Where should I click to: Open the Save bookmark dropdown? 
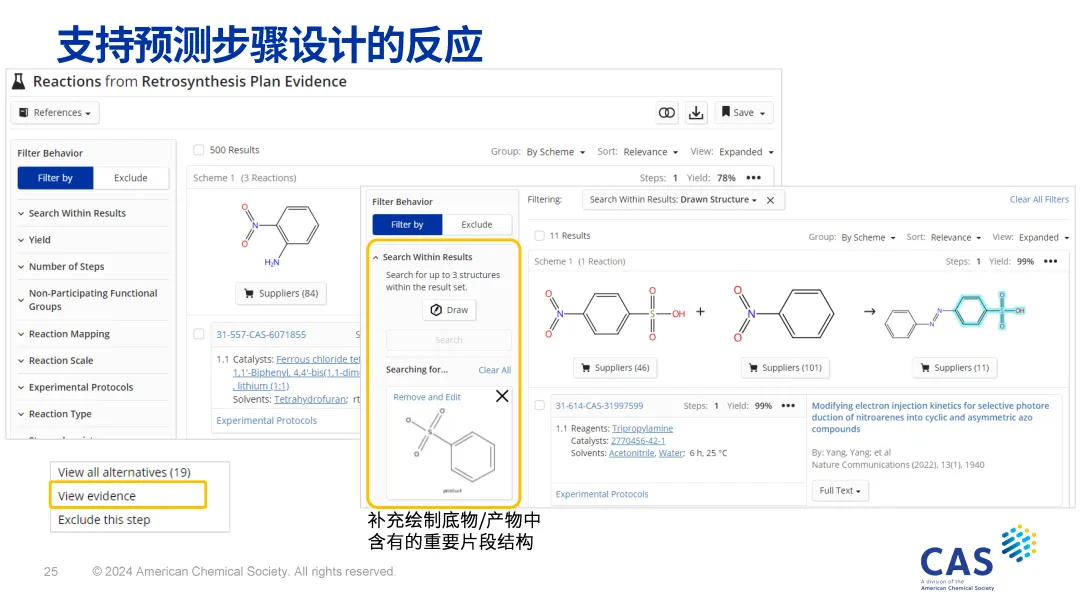[744, 113]
